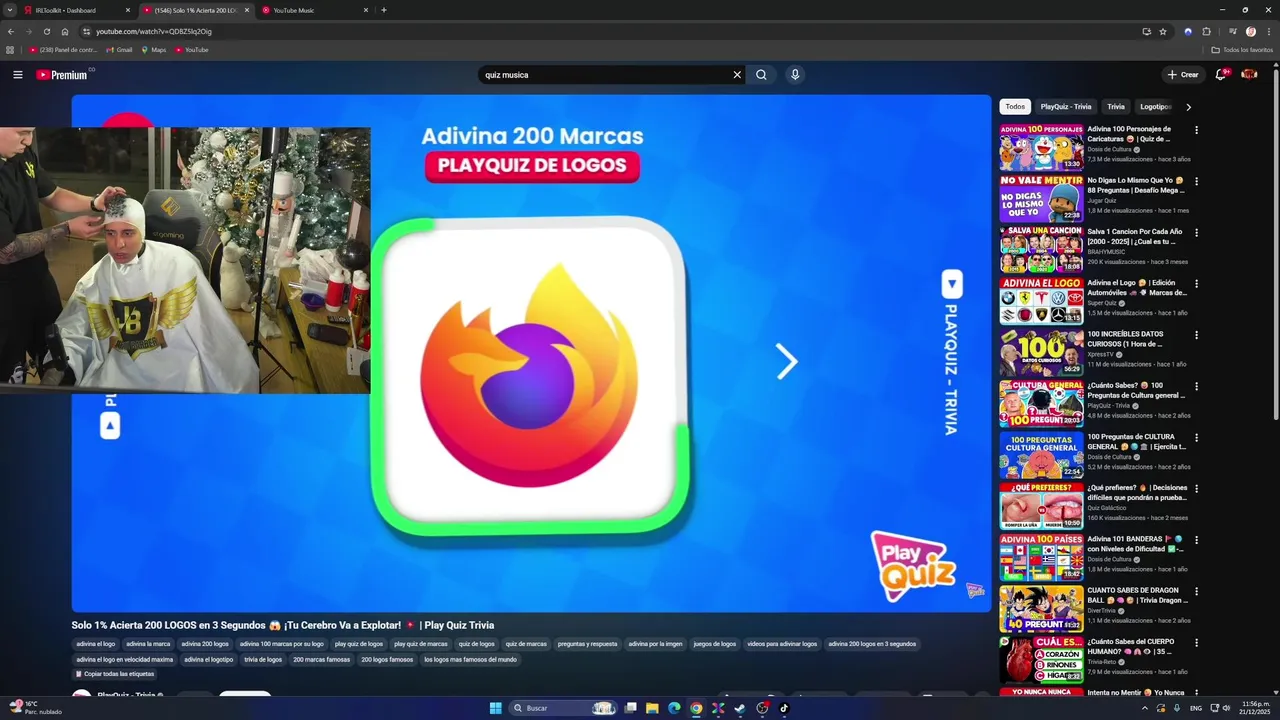The width and height of the screenshot is (1280, 720).
Task: Open the Crear menu
Action: pos(1182,75)
